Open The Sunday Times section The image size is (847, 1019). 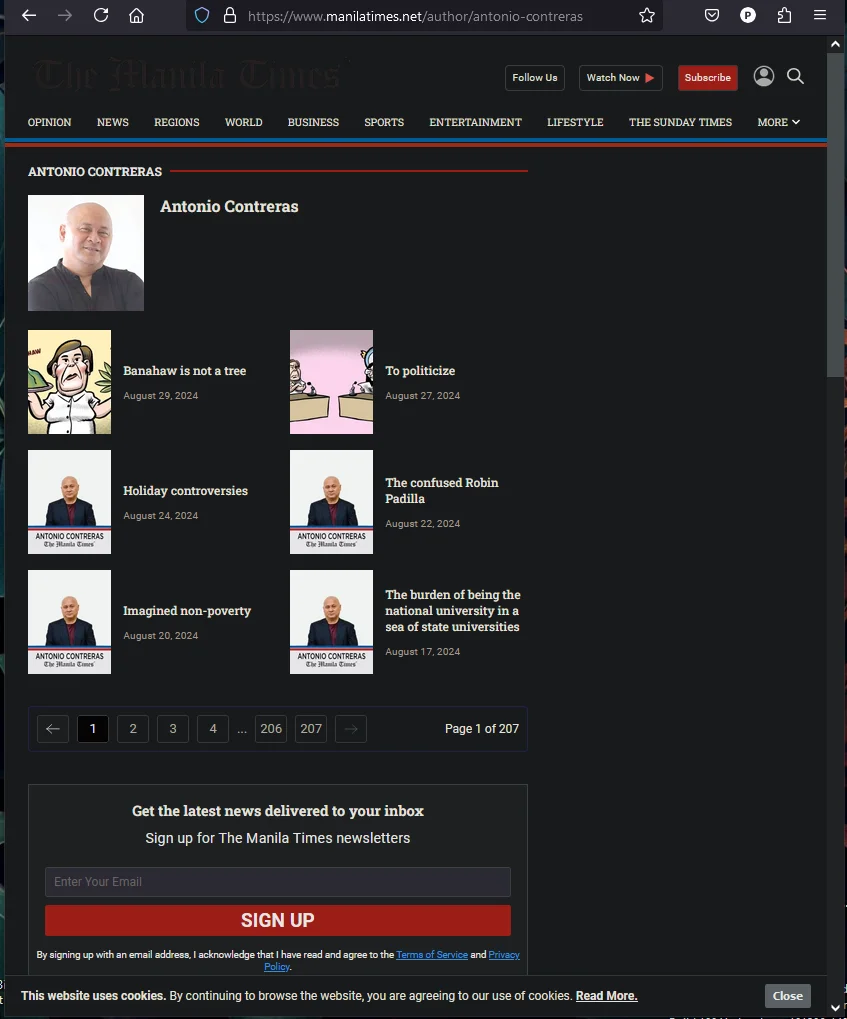coord(681,122)
